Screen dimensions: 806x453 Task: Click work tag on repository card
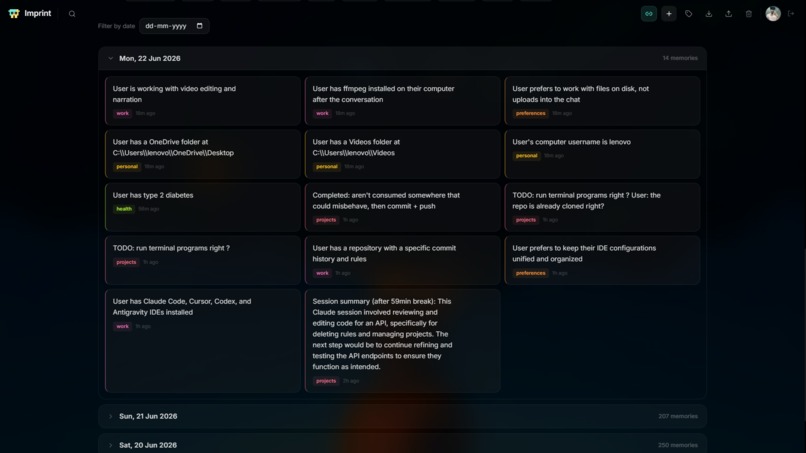coord(322,273)
